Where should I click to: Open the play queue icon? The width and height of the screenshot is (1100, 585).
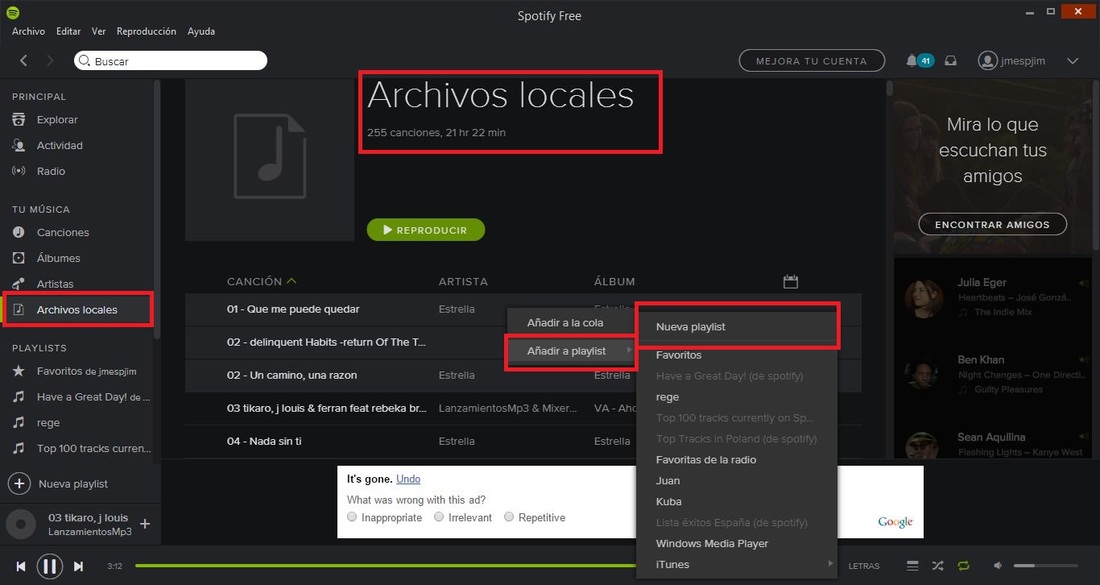coord(912,565)
